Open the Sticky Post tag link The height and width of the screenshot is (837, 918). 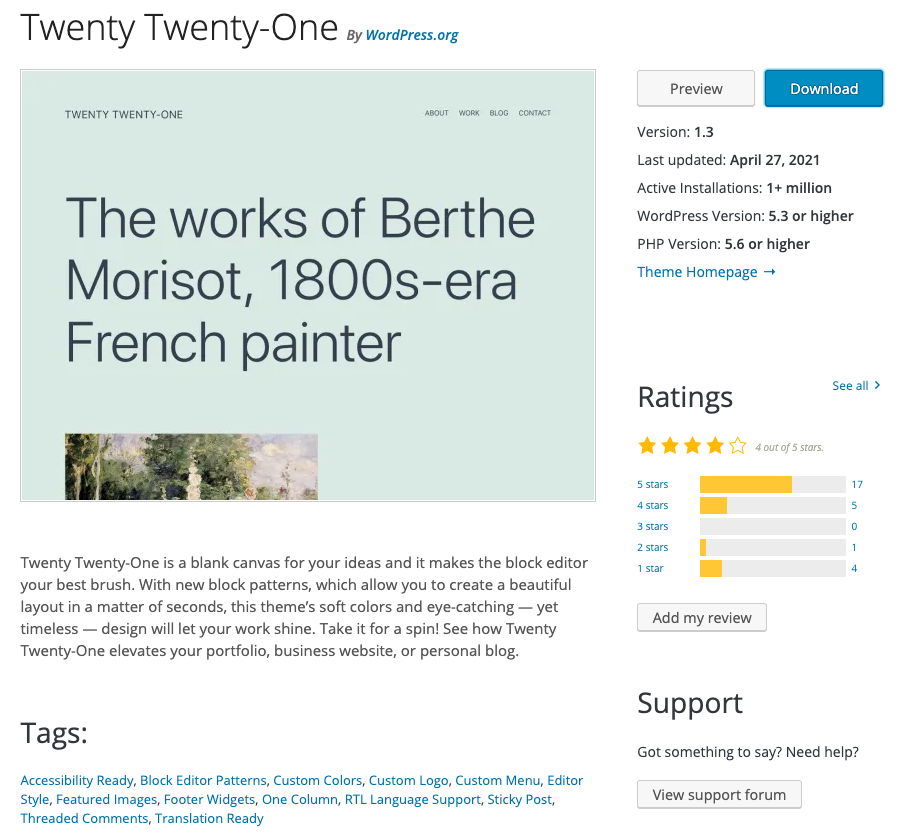pos(519,799)
